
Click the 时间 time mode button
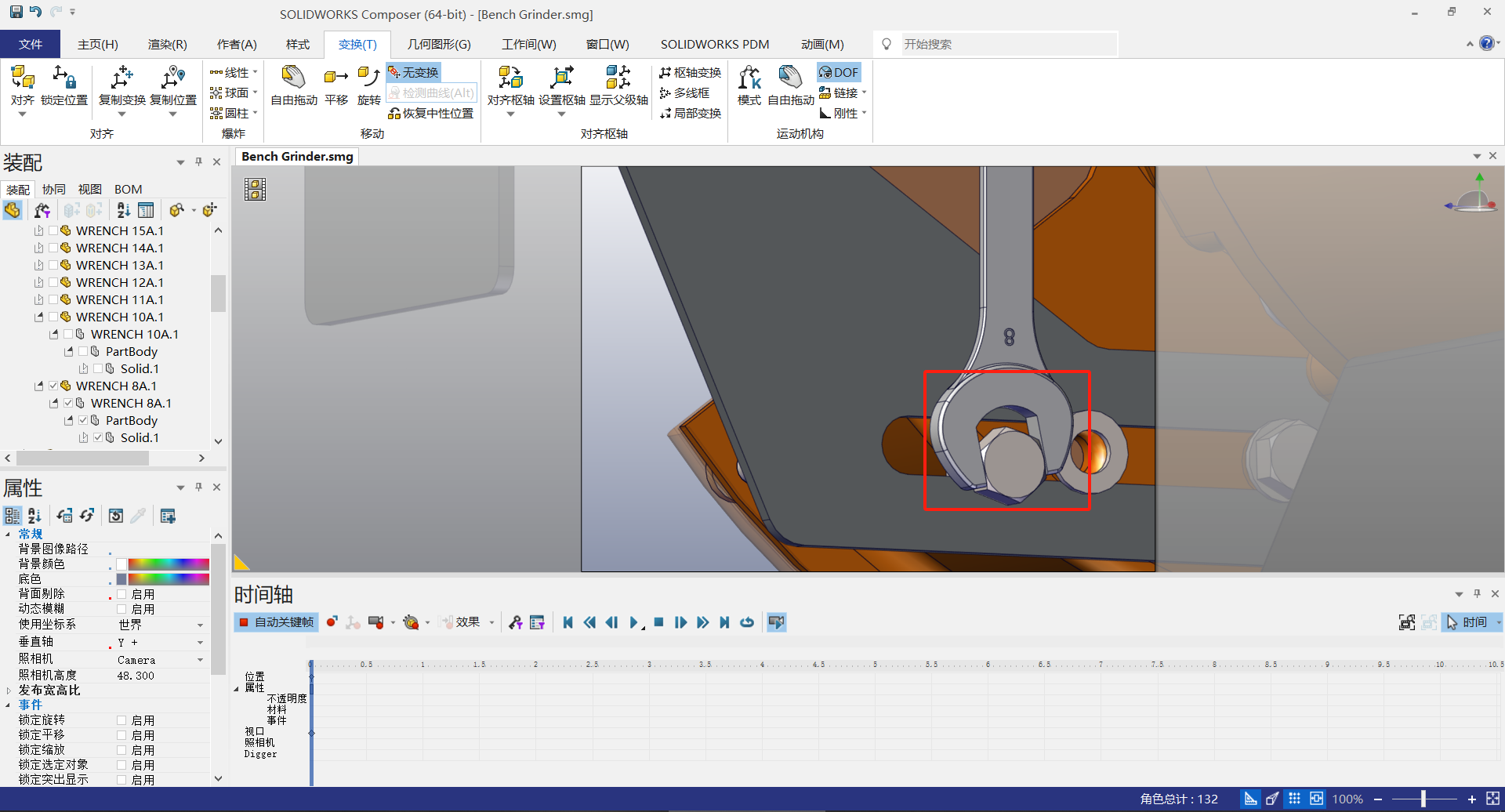coord(1467,622)
